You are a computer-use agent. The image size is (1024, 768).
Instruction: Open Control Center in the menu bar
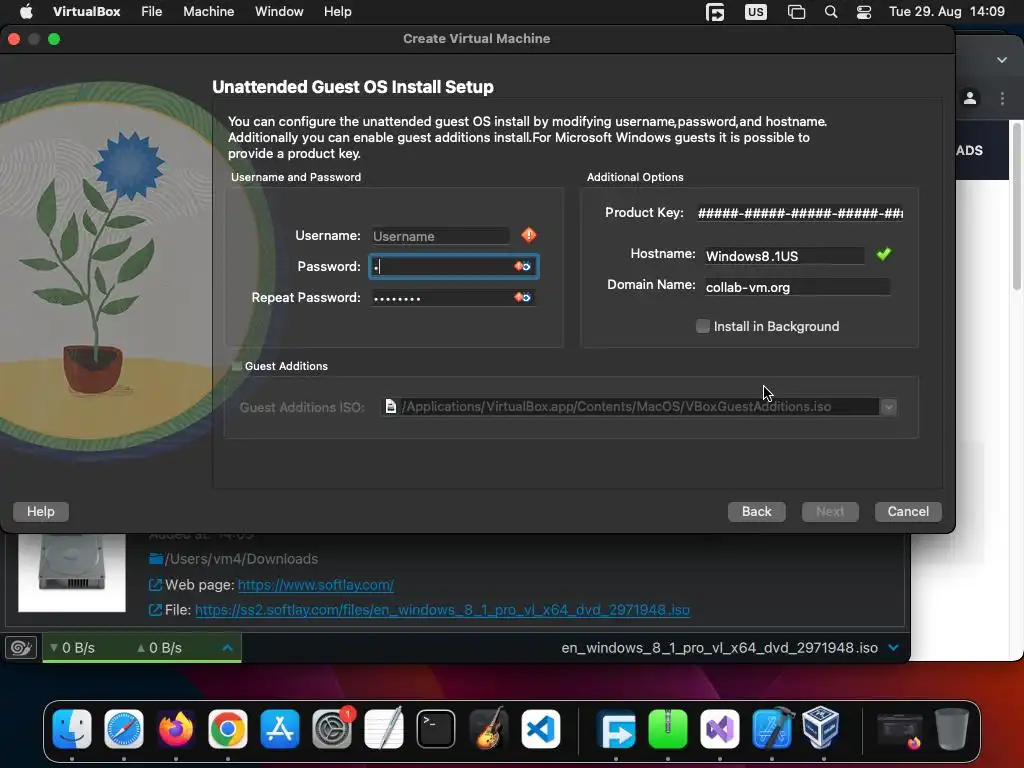point(864,12)
